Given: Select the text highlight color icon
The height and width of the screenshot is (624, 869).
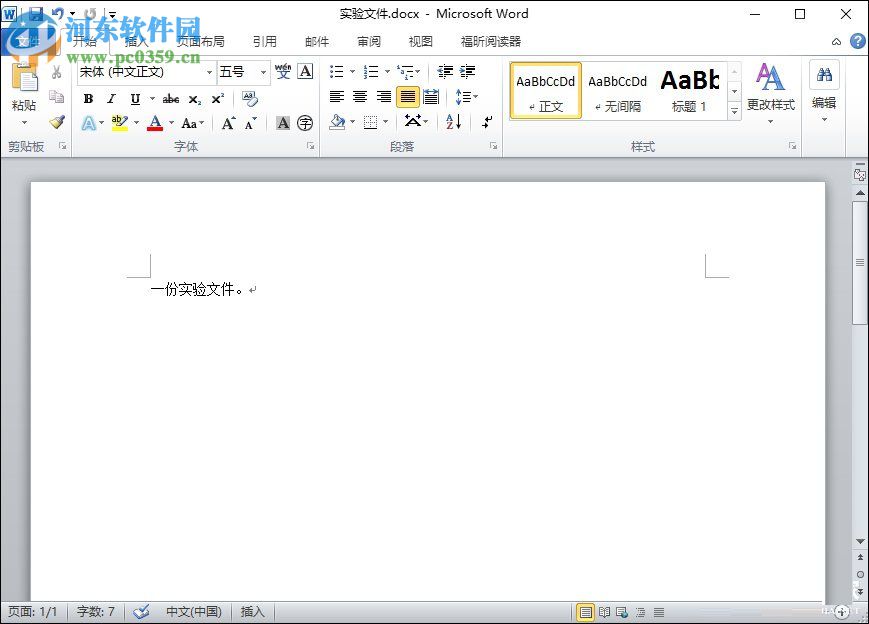Looking at the screenshot, I should (119, 122).
